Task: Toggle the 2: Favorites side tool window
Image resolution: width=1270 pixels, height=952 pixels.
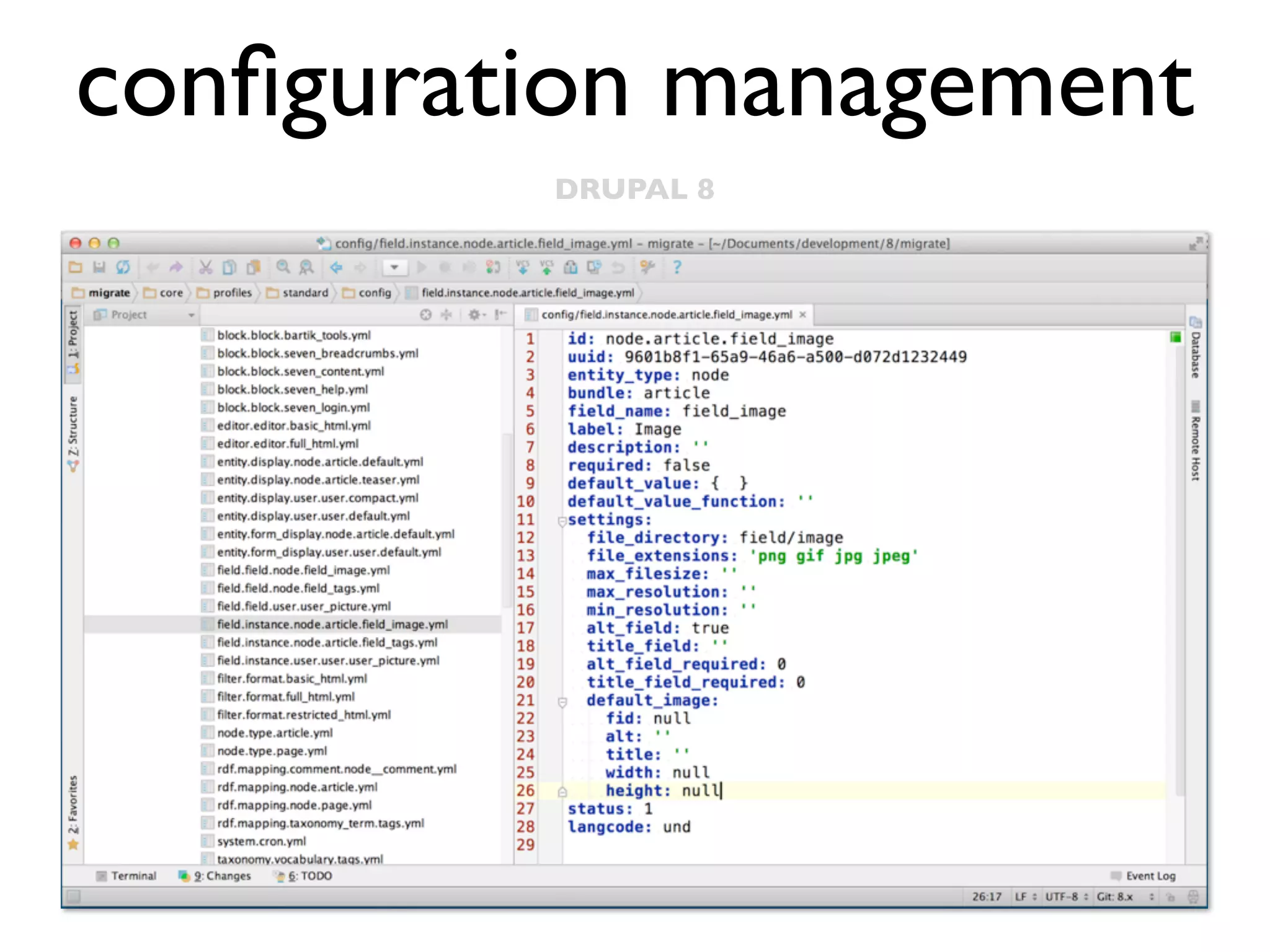Action: [x=73, y=812]
